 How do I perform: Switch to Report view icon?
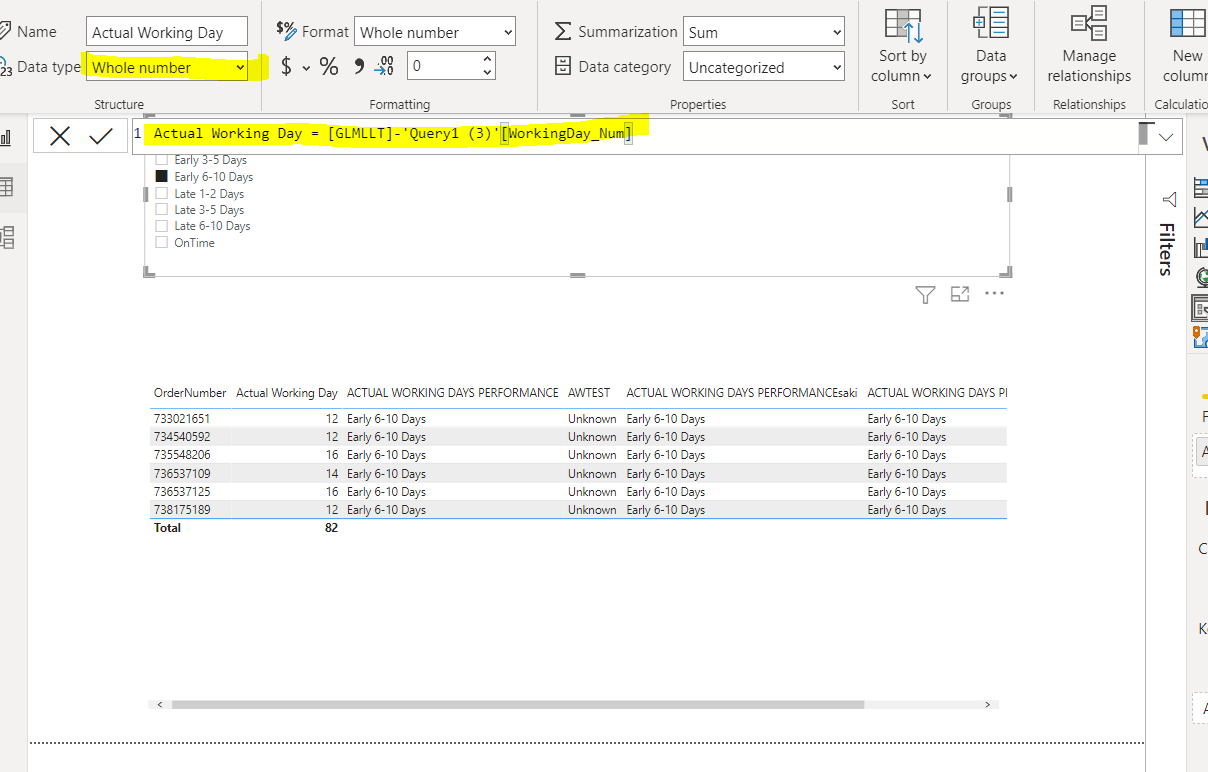(6, 137)
